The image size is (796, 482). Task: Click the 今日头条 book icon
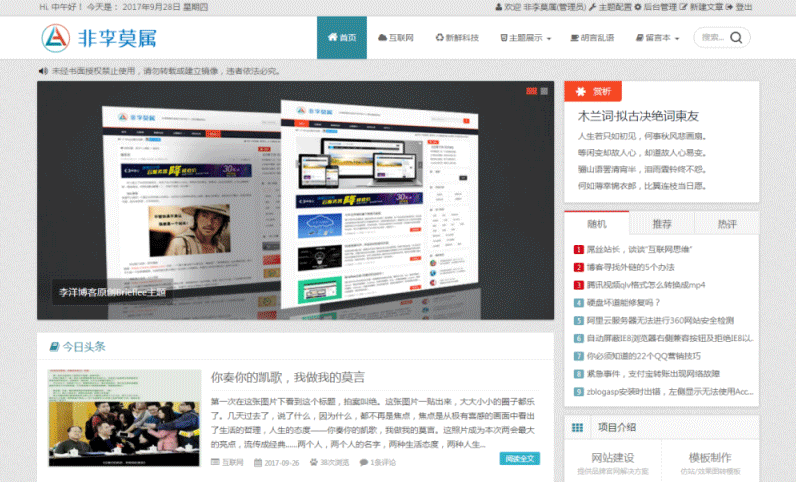(x=54, y=347)
